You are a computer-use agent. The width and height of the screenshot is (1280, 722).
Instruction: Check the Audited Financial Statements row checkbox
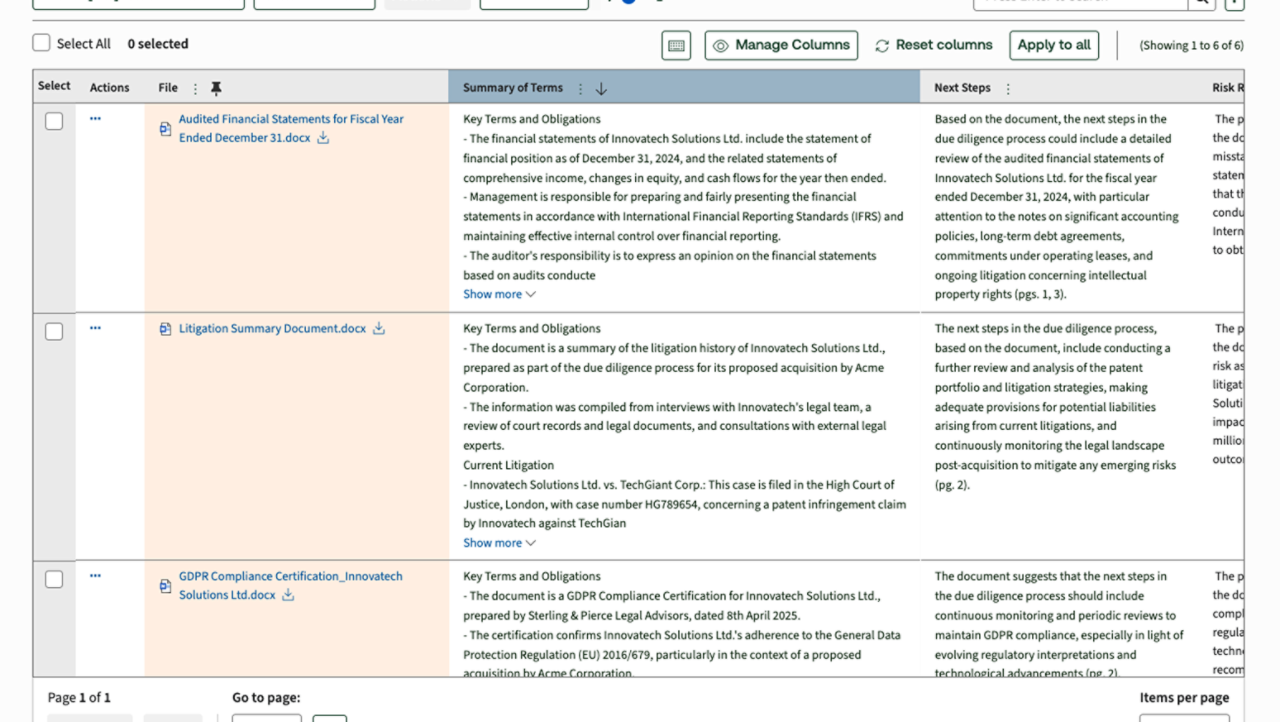(x=54, y=121)
